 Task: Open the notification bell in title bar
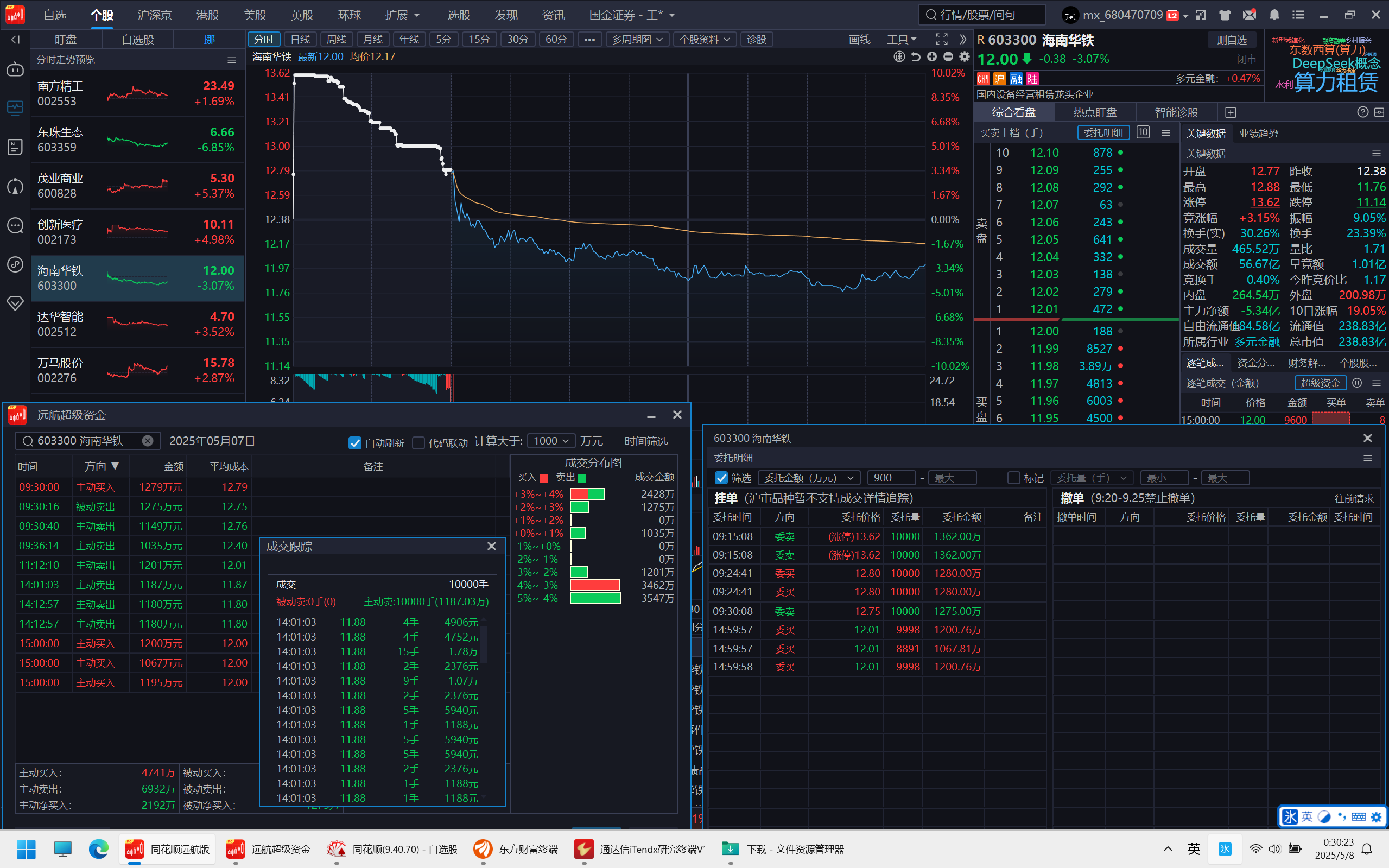[1274, 15]
